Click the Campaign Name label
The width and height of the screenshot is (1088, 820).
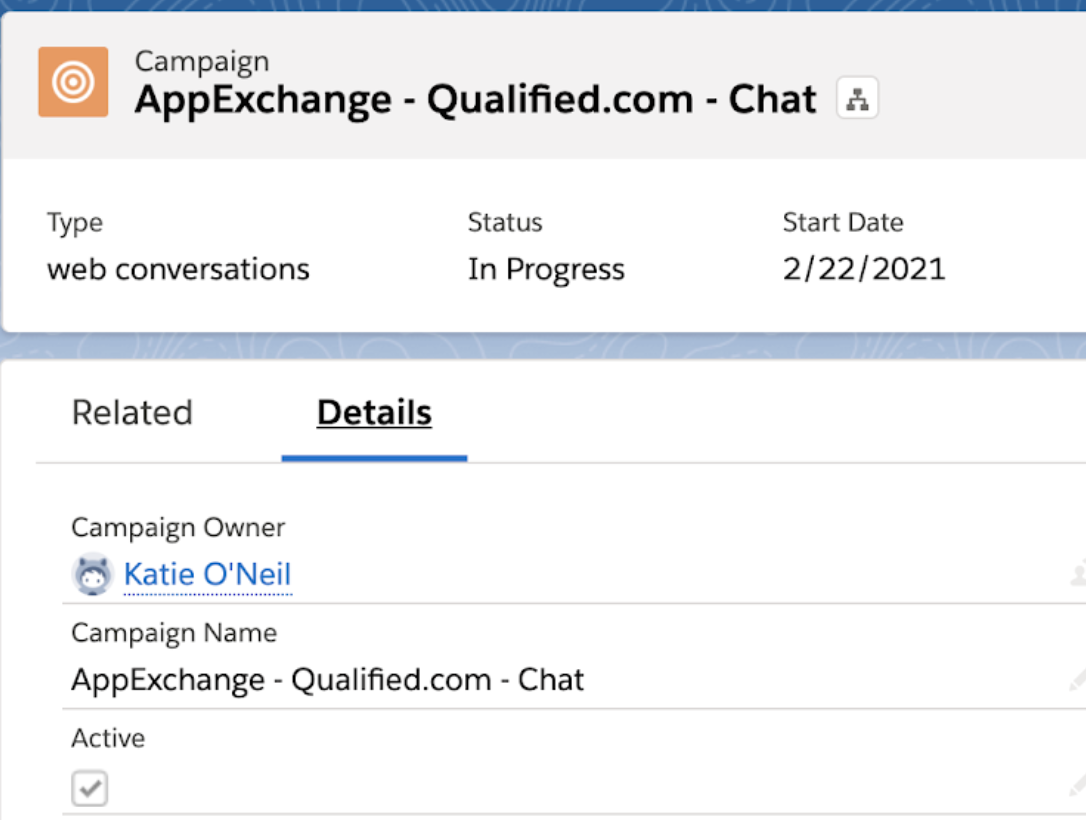click(174, 633)
